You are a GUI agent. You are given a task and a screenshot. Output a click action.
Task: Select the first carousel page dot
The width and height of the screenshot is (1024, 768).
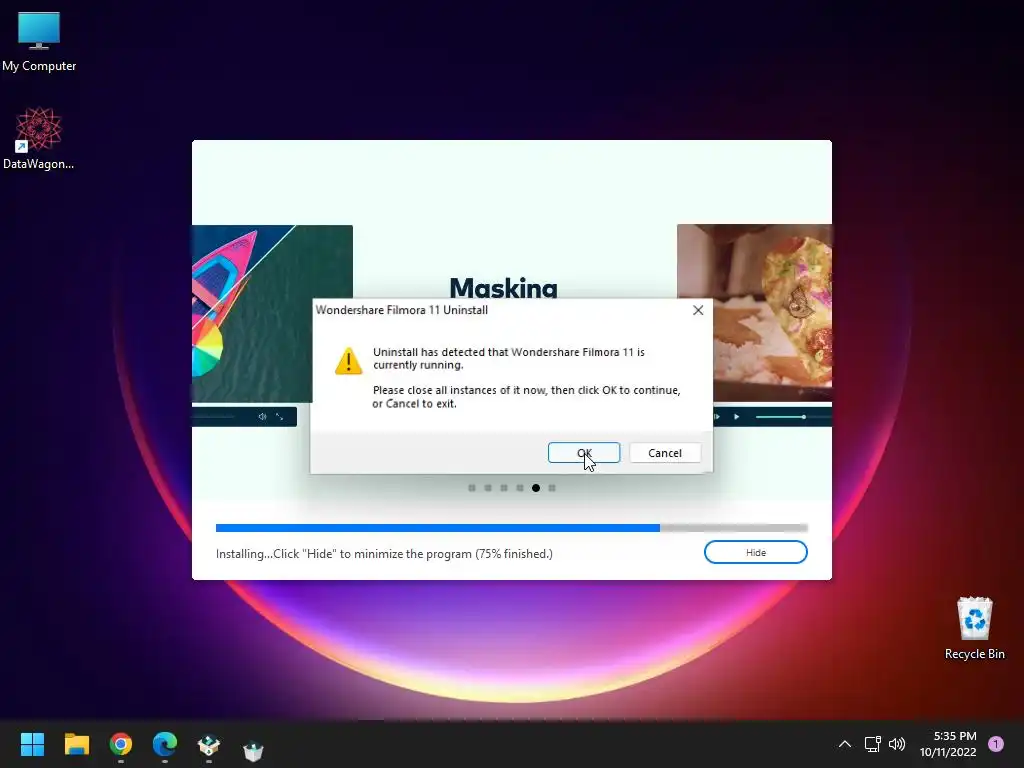click(x=472, y=488)
